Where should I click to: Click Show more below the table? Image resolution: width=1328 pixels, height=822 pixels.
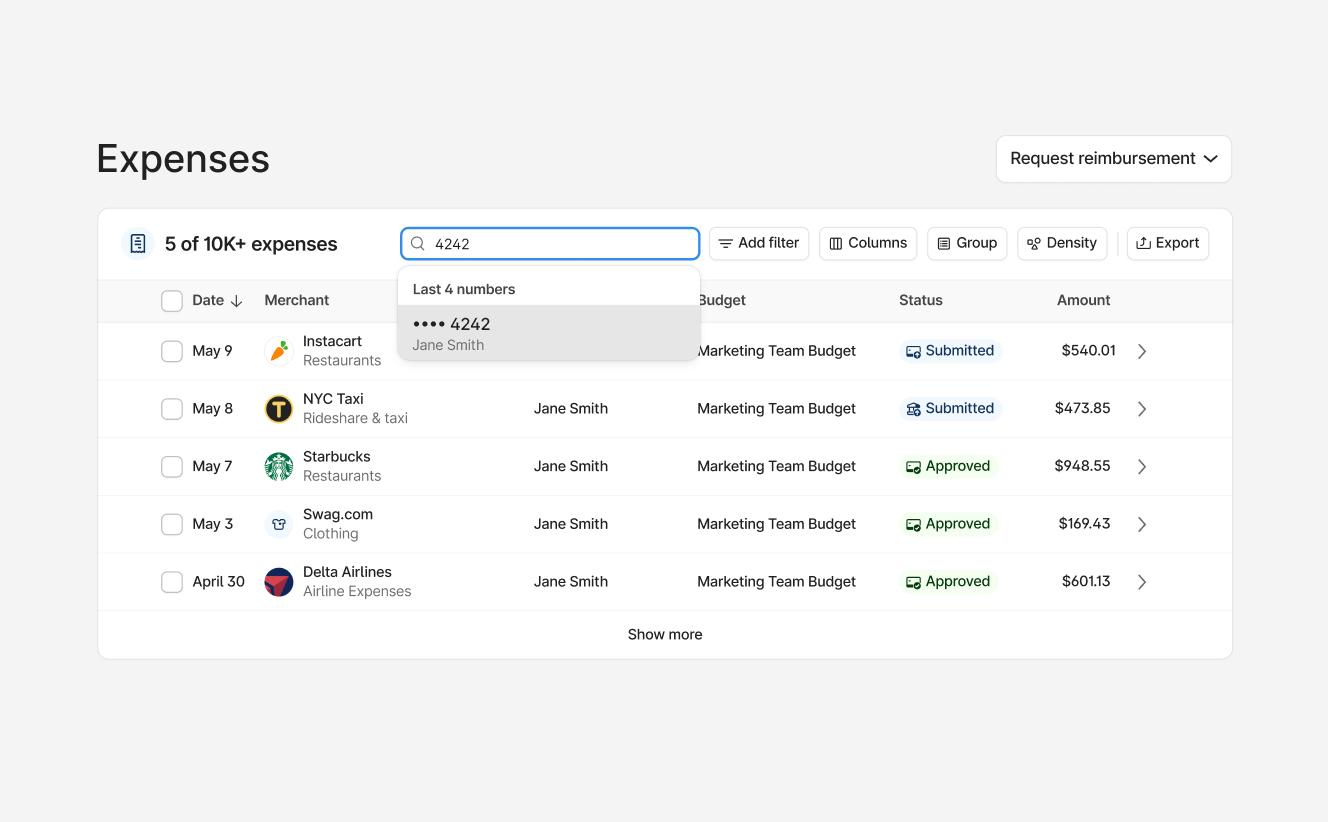pyautogui.click(x=664, y=635)
